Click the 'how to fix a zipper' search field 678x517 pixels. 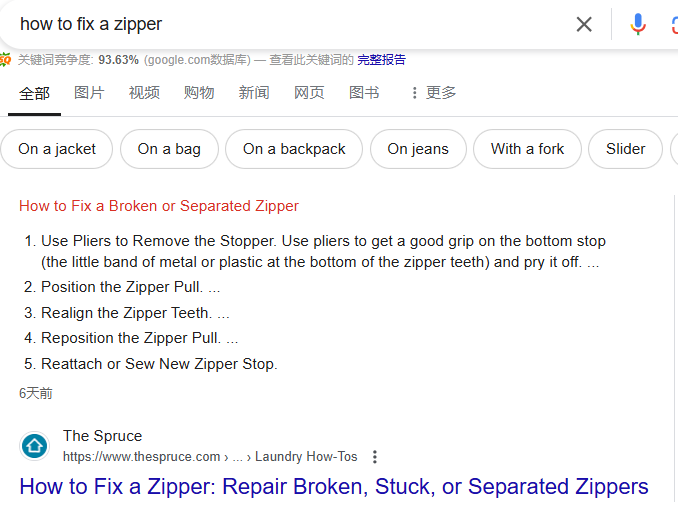point(285,24)
